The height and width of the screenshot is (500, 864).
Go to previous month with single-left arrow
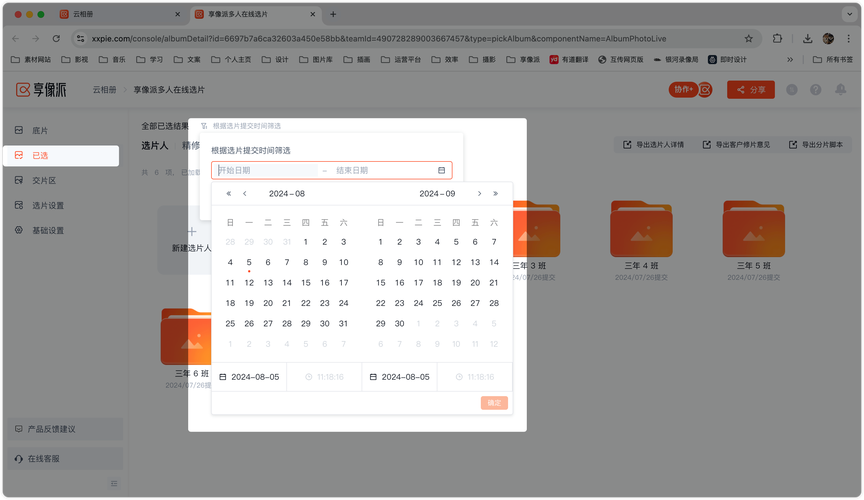pyautogui.click(x=245, y=194)
